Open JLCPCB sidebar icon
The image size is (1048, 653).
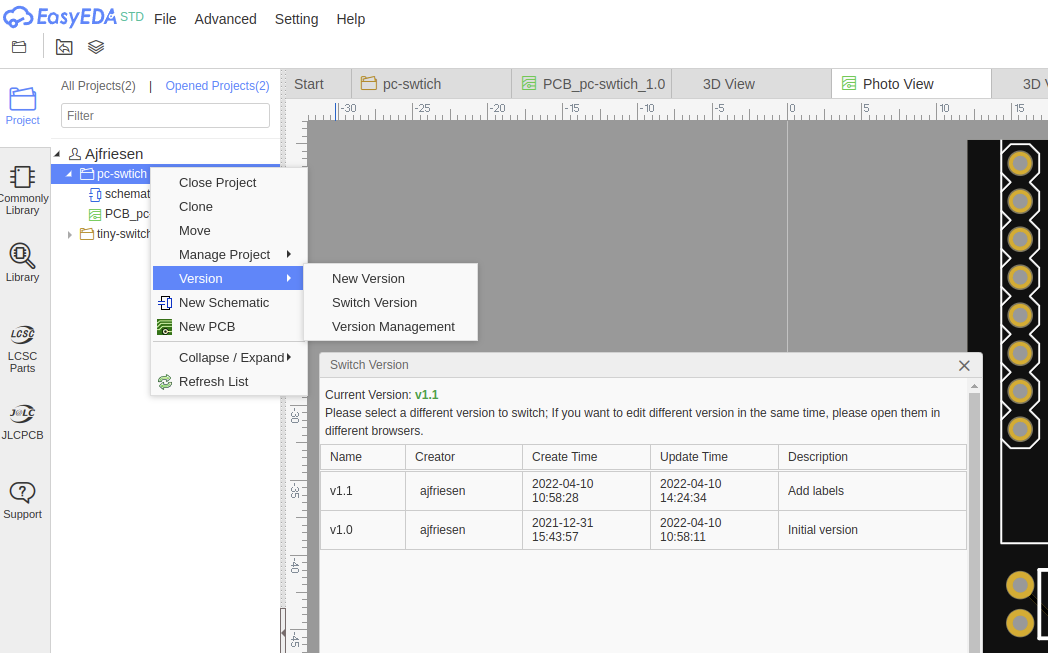(22, 421)
